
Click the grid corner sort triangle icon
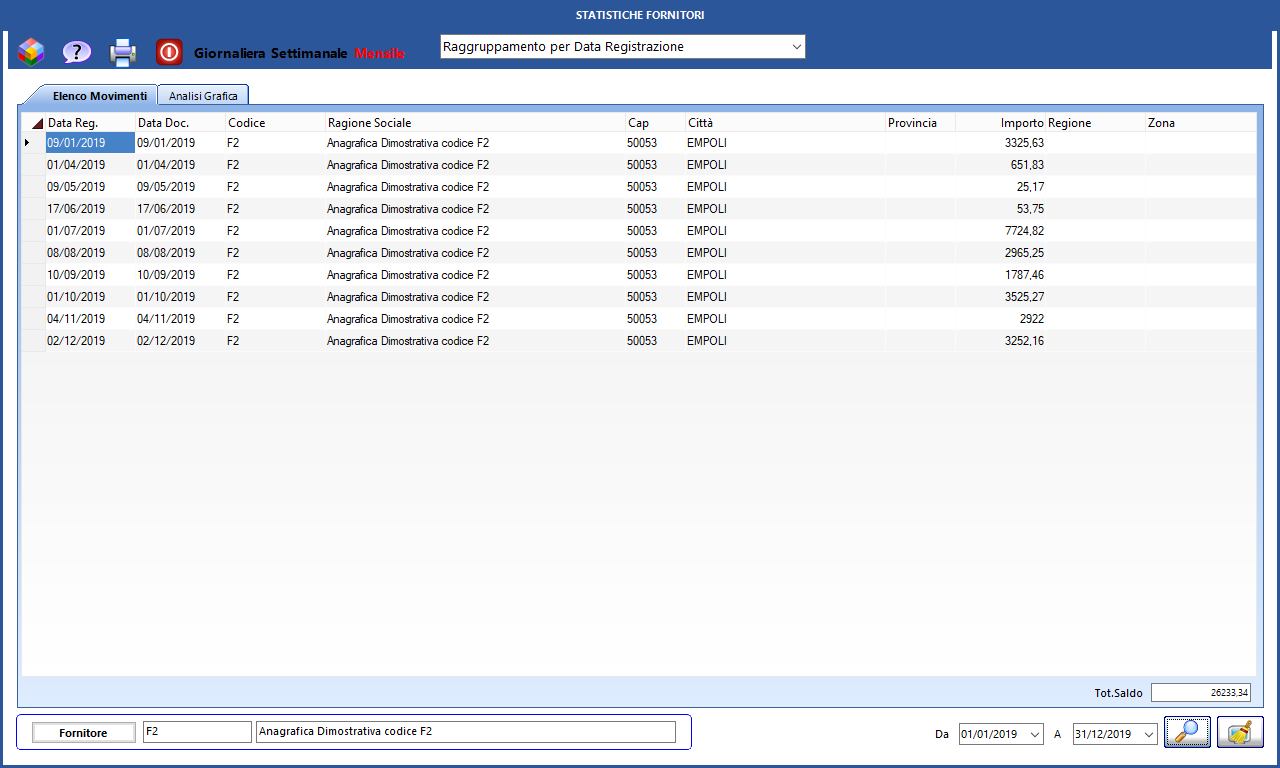pos(37,123)
